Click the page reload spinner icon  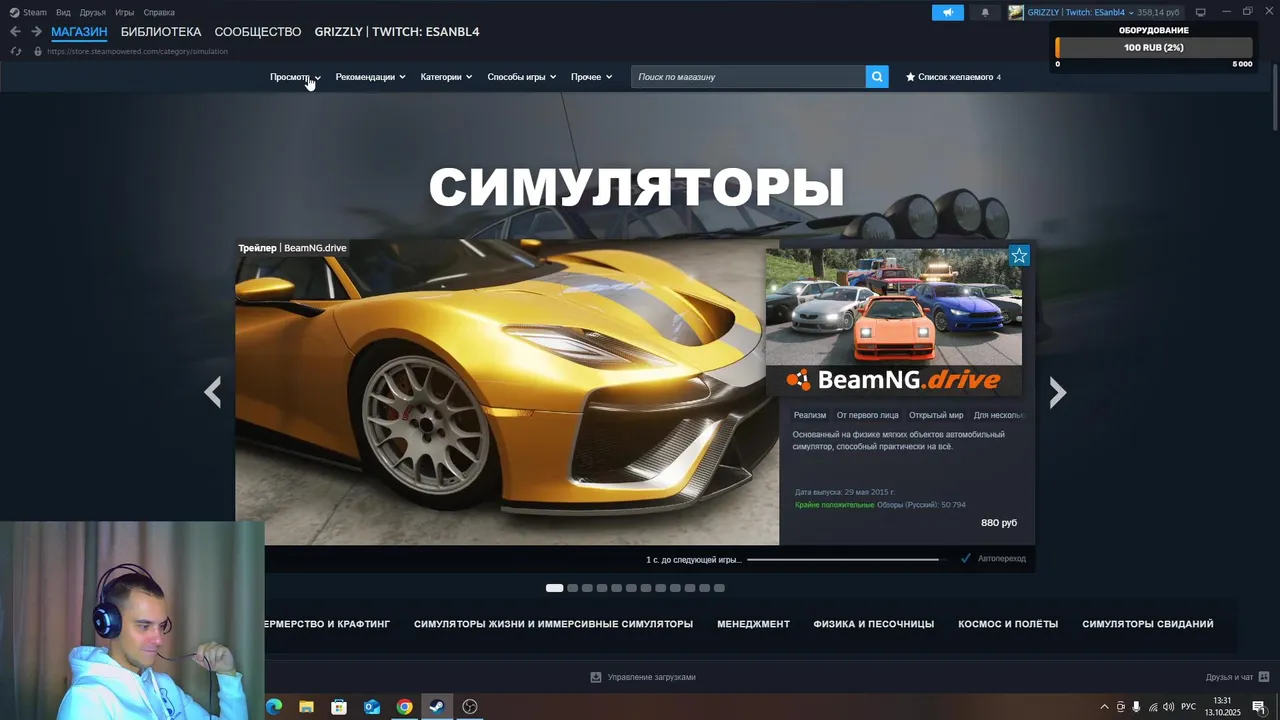(x=16, y=51)
